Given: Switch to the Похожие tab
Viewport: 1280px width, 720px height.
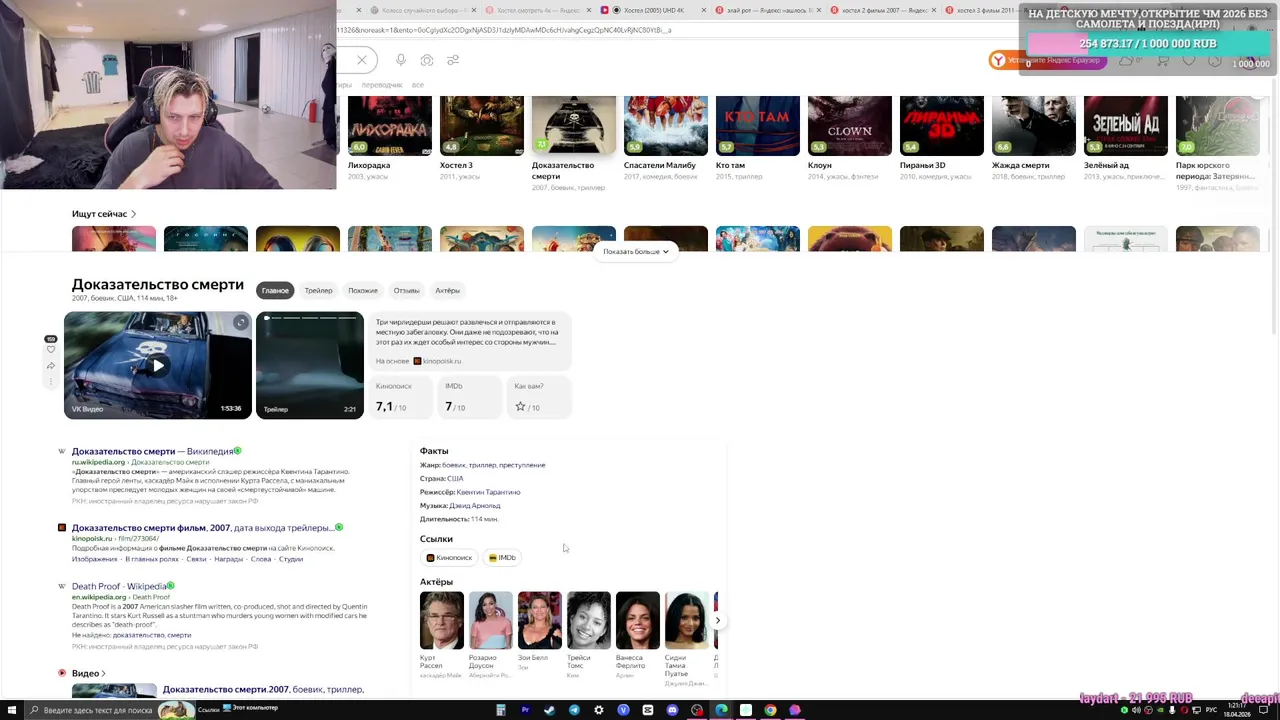Looking at the screenshot, I should tap(363, 290).
